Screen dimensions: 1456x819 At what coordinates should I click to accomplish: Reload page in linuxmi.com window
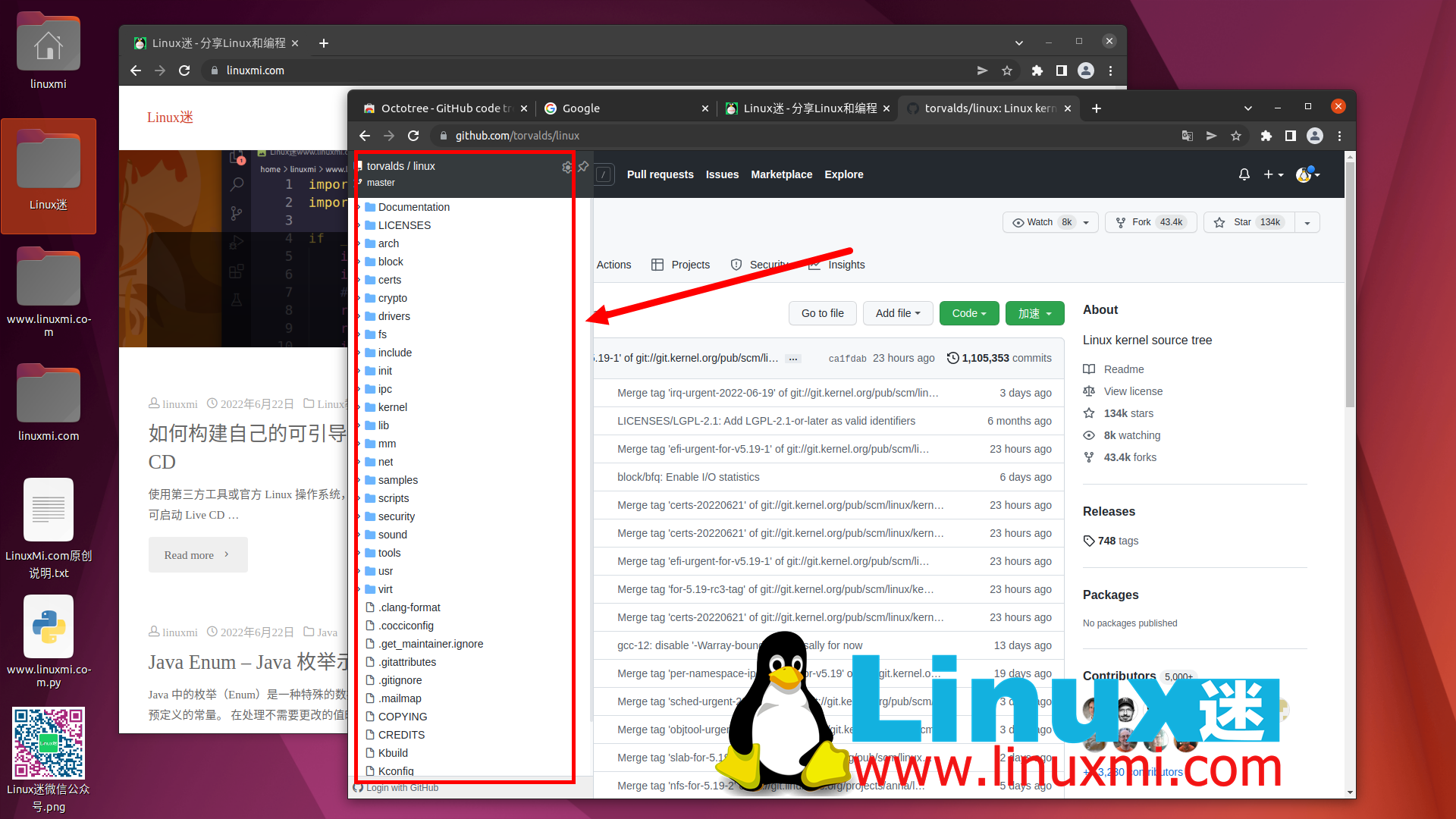click(184, 71)
